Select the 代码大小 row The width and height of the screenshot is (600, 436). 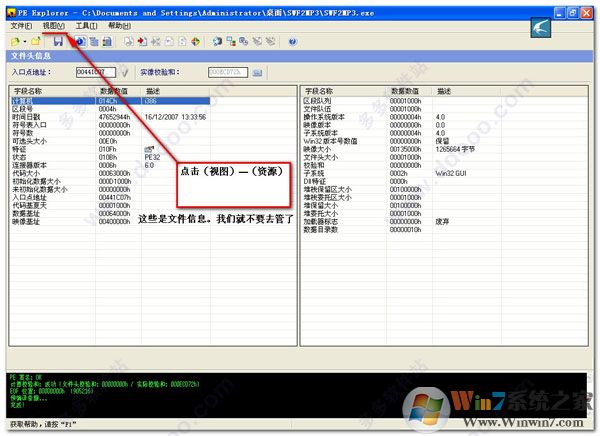click(110, 173)
